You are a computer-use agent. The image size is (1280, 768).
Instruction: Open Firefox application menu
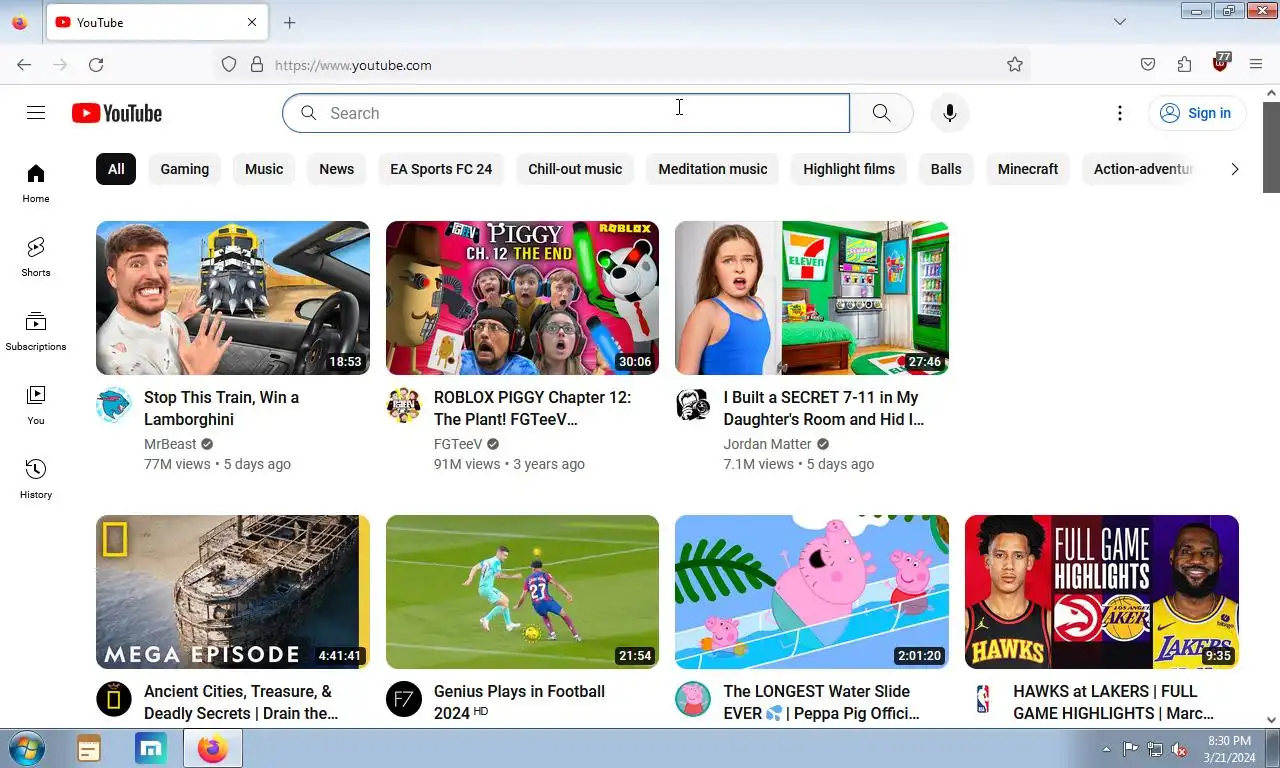point(1256,65)
